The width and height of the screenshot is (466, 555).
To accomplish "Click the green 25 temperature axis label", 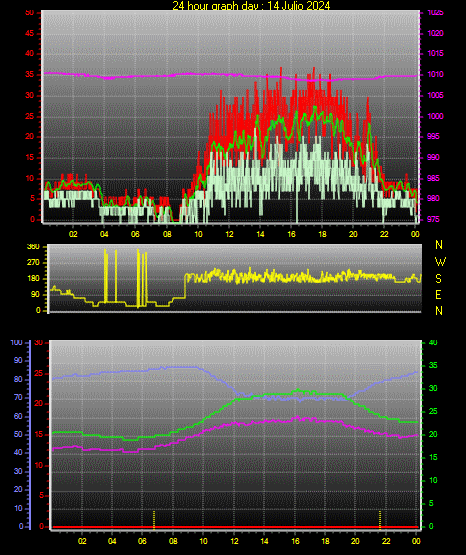I will (433, 411).
